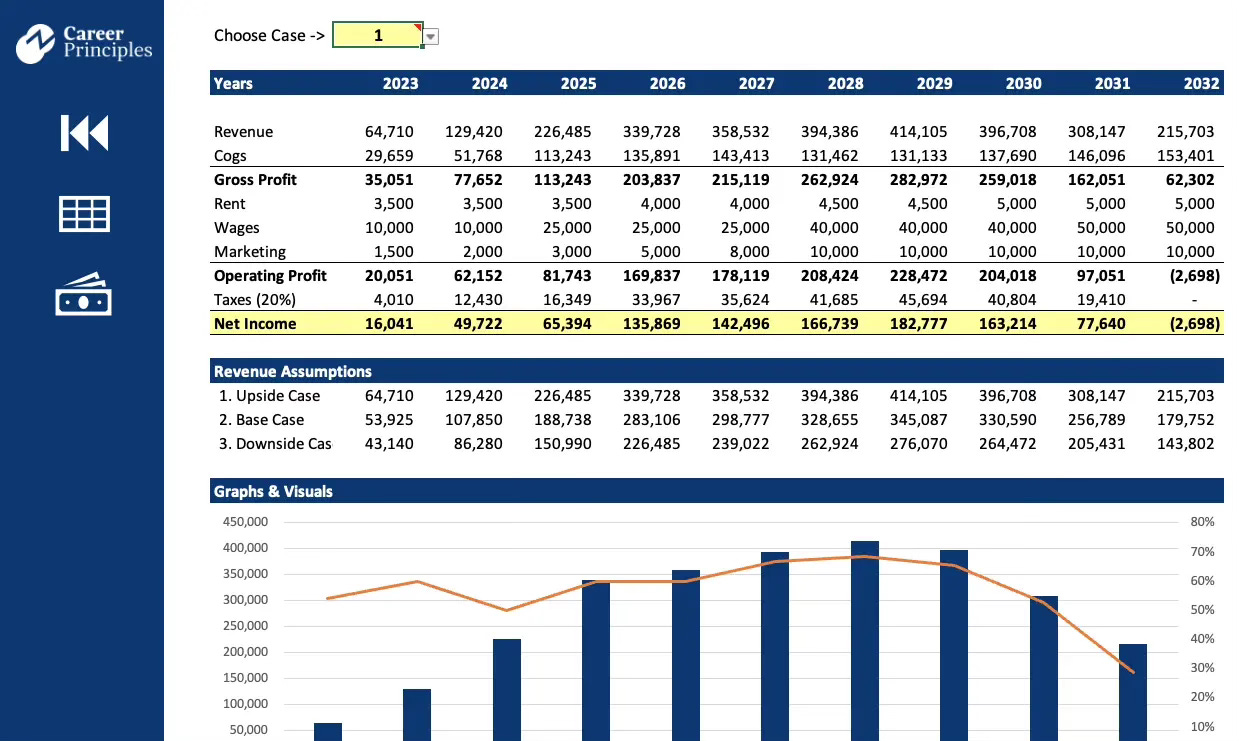Select the Net Income row label

click(255, 323)
